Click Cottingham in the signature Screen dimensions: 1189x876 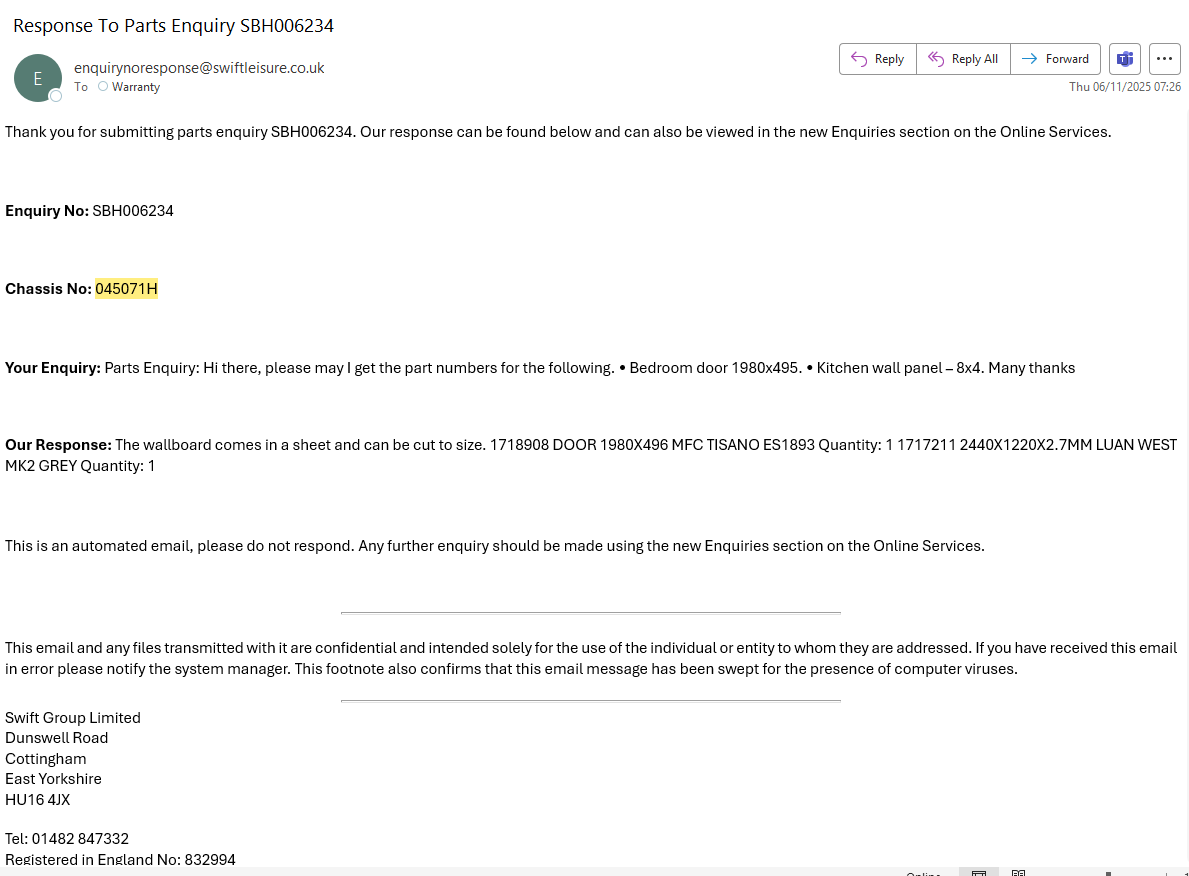(x=45, y=758)
